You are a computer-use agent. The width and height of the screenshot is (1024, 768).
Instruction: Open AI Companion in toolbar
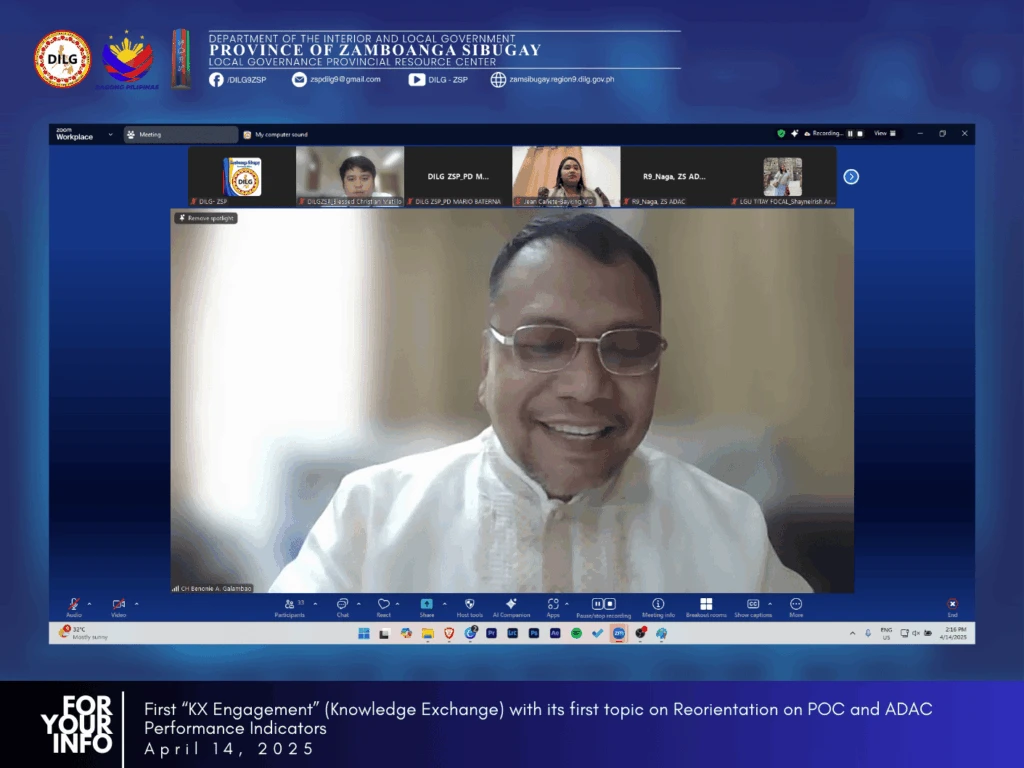[511, 607]
